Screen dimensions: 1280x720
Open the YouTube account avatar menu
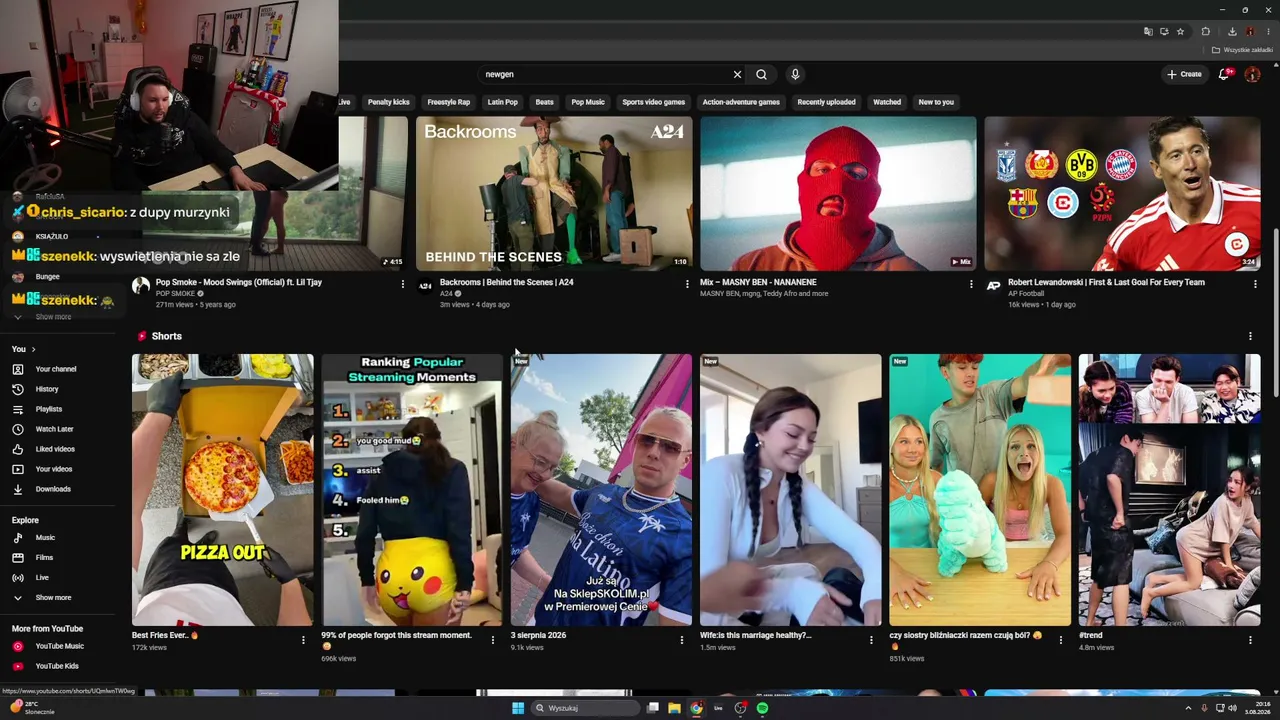point(1252,74)
